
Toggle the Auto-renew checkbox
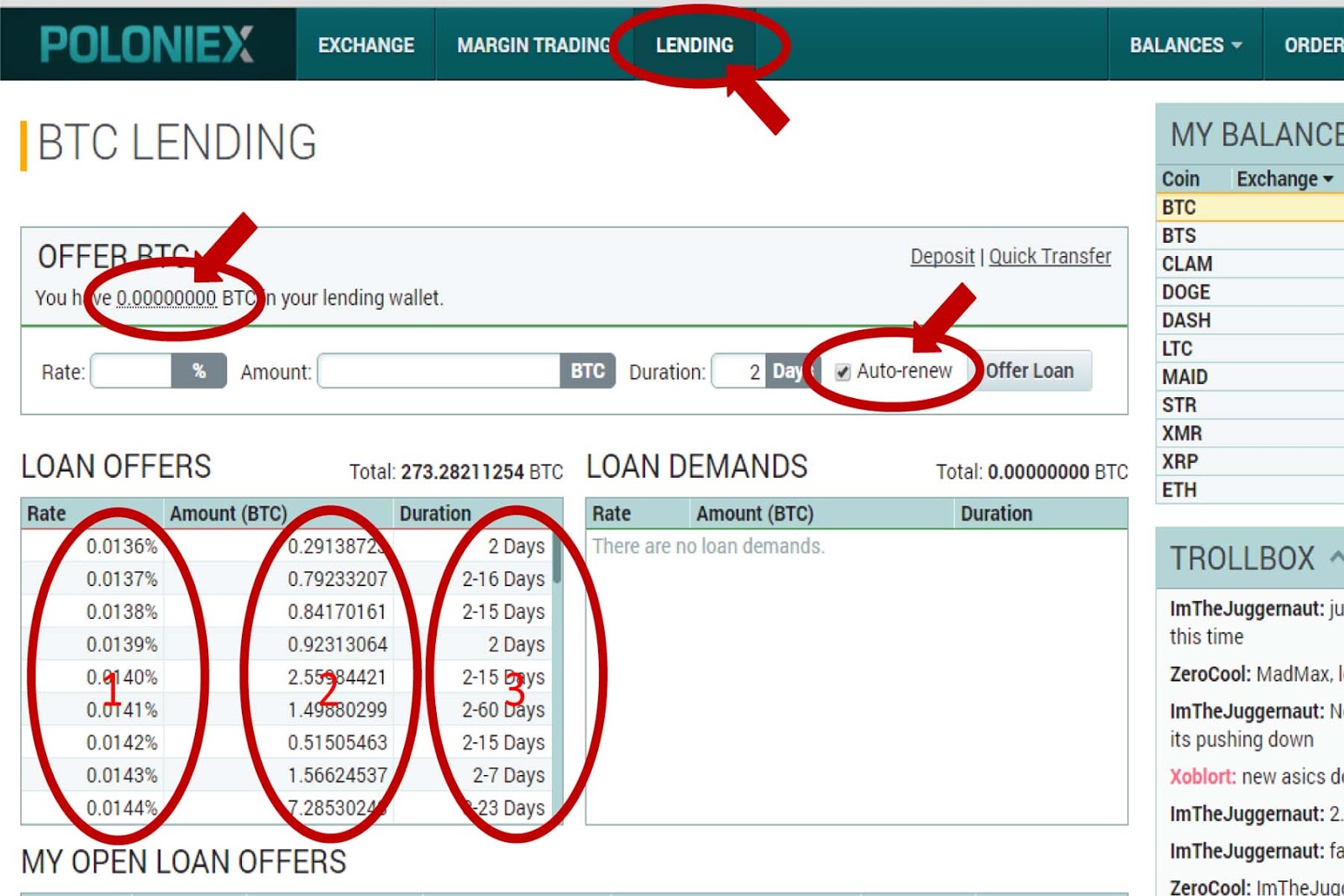tap(843, 372)
